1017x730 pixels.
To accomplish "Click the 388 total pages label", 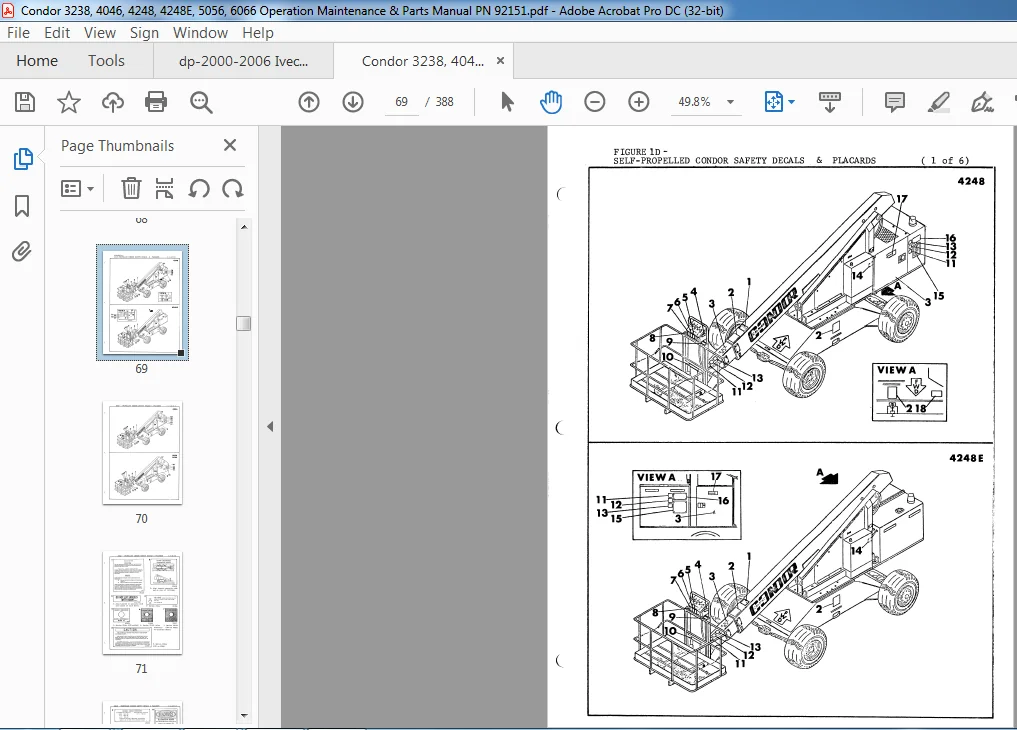I will pos(444,102).
